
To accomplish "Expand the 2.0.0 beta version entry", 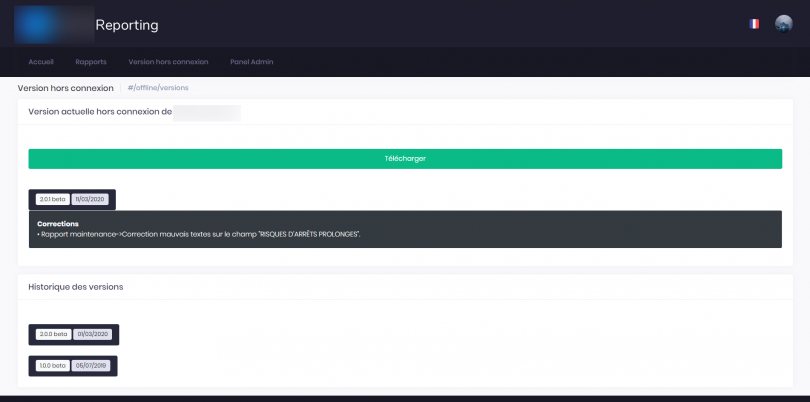I will point(54,334).
